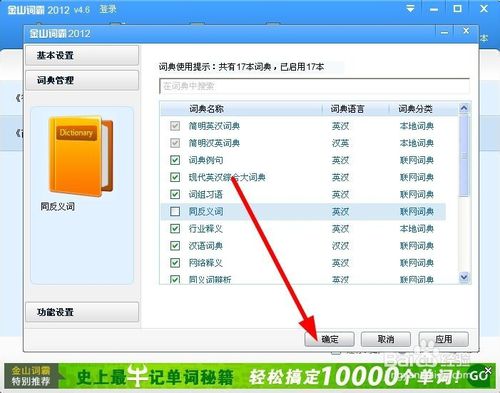Click the list scrollbar up arrow
The image size is (500, 393).
(464, 108)
